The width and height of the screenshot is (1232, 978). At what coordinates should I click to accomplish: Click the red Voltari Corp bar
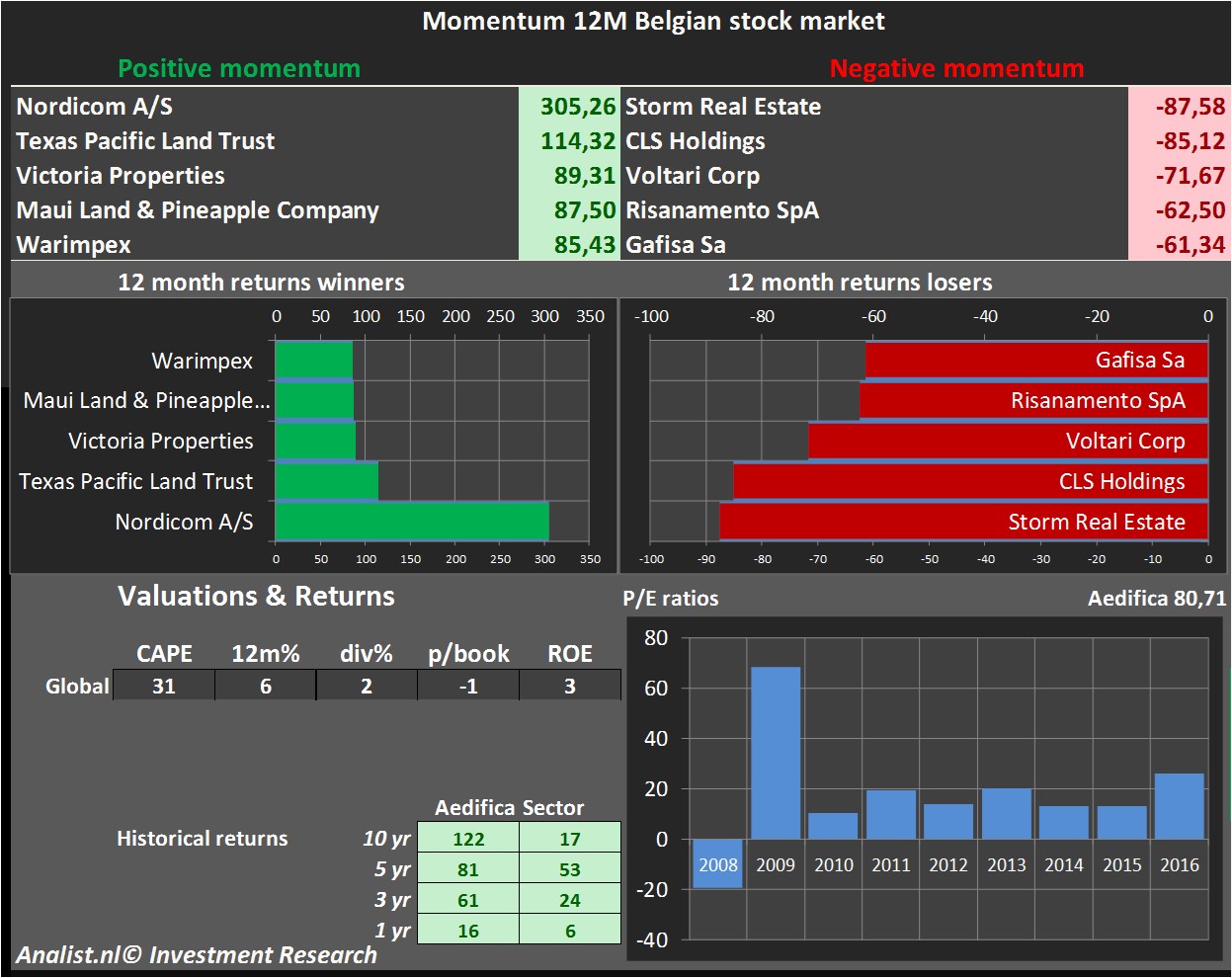pos(1008,441)
